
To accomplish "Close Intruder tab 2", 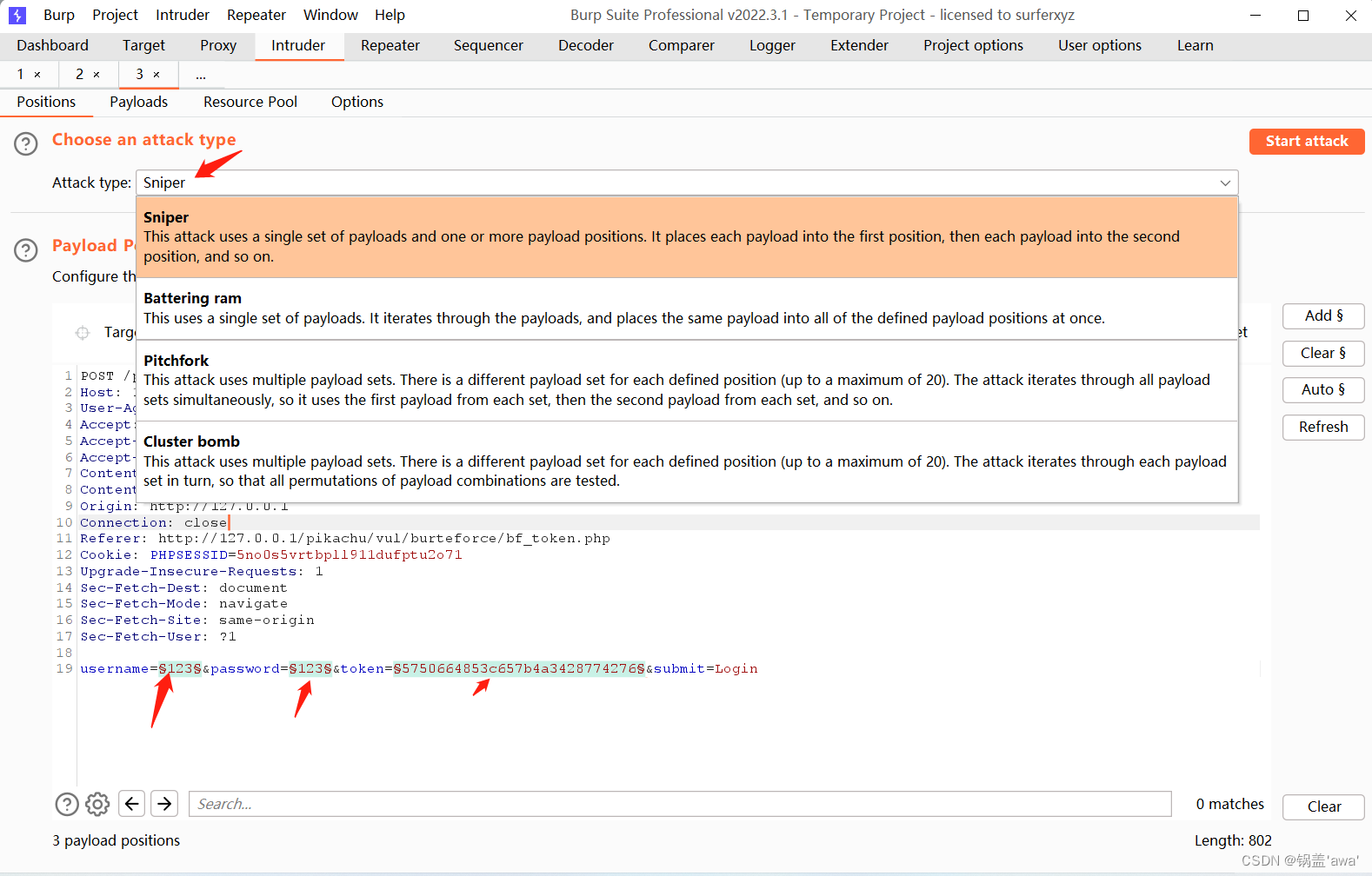I will pyautogui.click(x=97, y=75).
